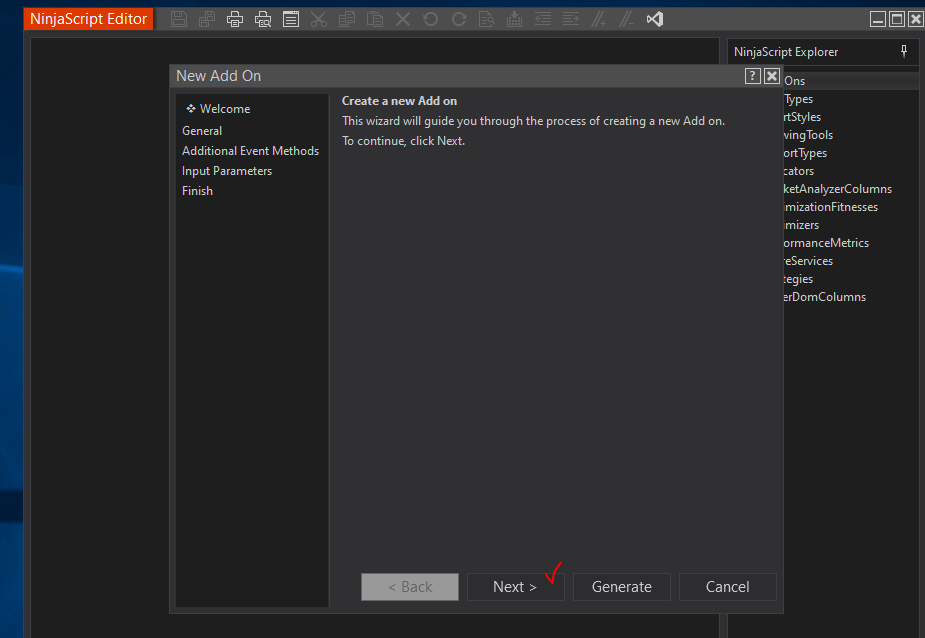Click the 'This wizard will guide you' sentence
This screenshot has width=925, height=638.
[x=533, y=121]
